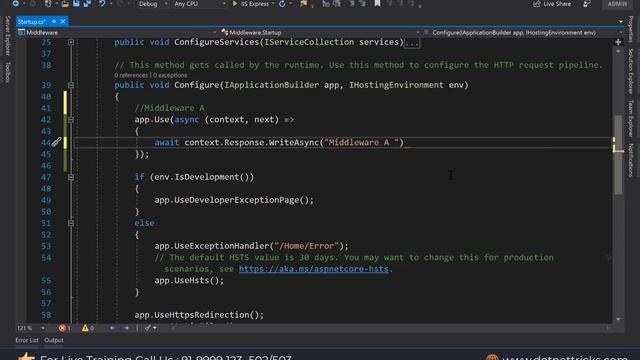Click the Live Share button label

557,4
